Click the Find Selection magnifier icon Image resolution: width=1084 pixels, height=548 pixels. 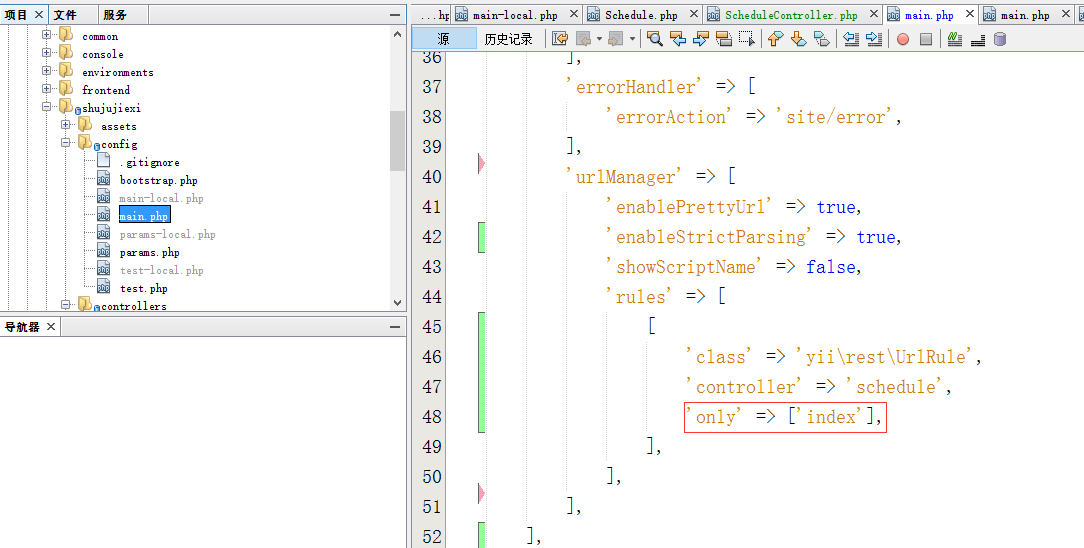pyautogui.click(x=654, y=39)
